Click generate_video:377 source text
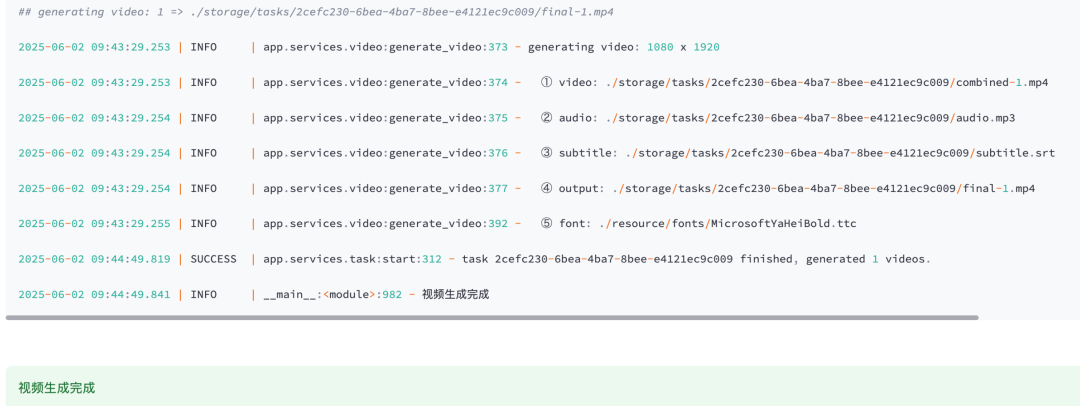The height and width of the screenshot is (406, 1080). click(x=448, y=188)
